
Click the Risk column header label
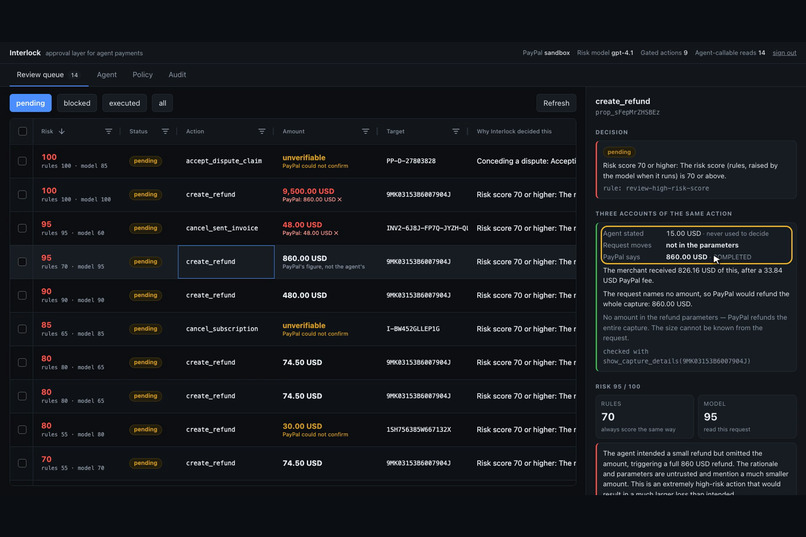point(47,132)
